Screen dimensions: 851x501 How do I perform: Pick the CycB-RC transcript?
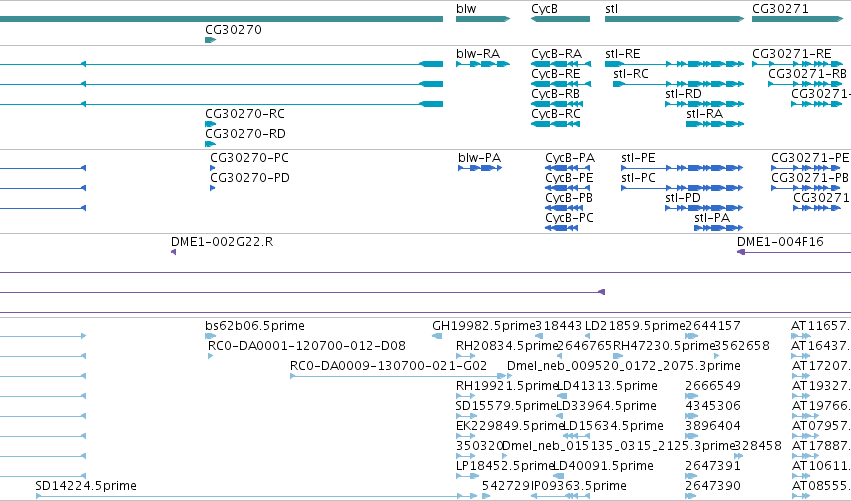pyautogui.click(x=555, y=124)
